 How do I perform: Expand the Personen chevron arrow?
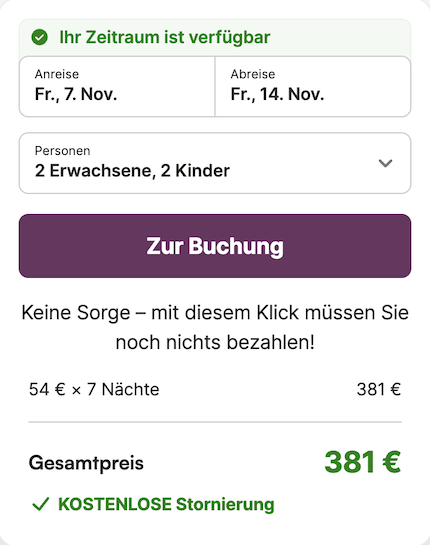click(385, 163)
